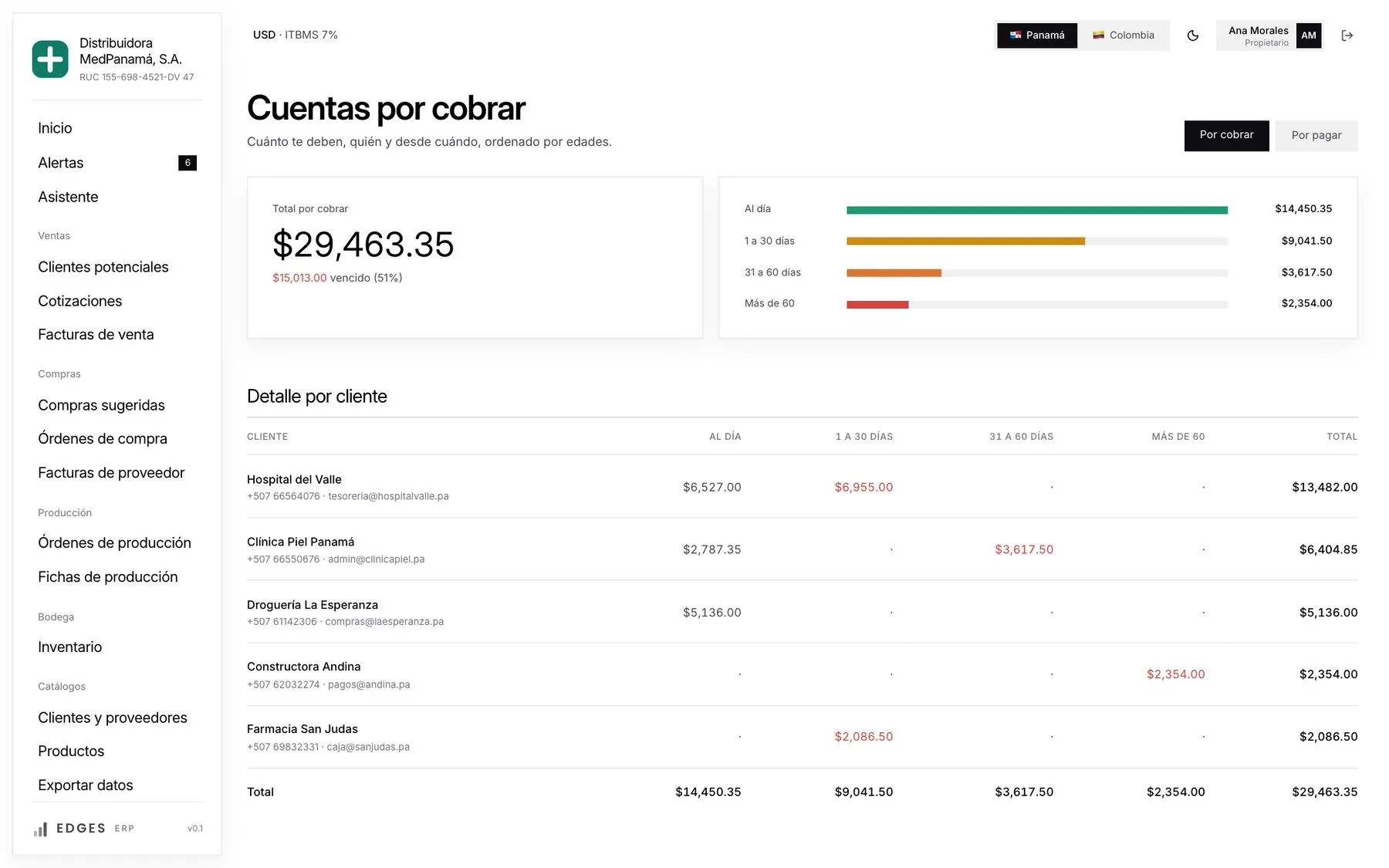
Task: Click the 31 A 60 DÍAS column header
Action: point(1021,437)
